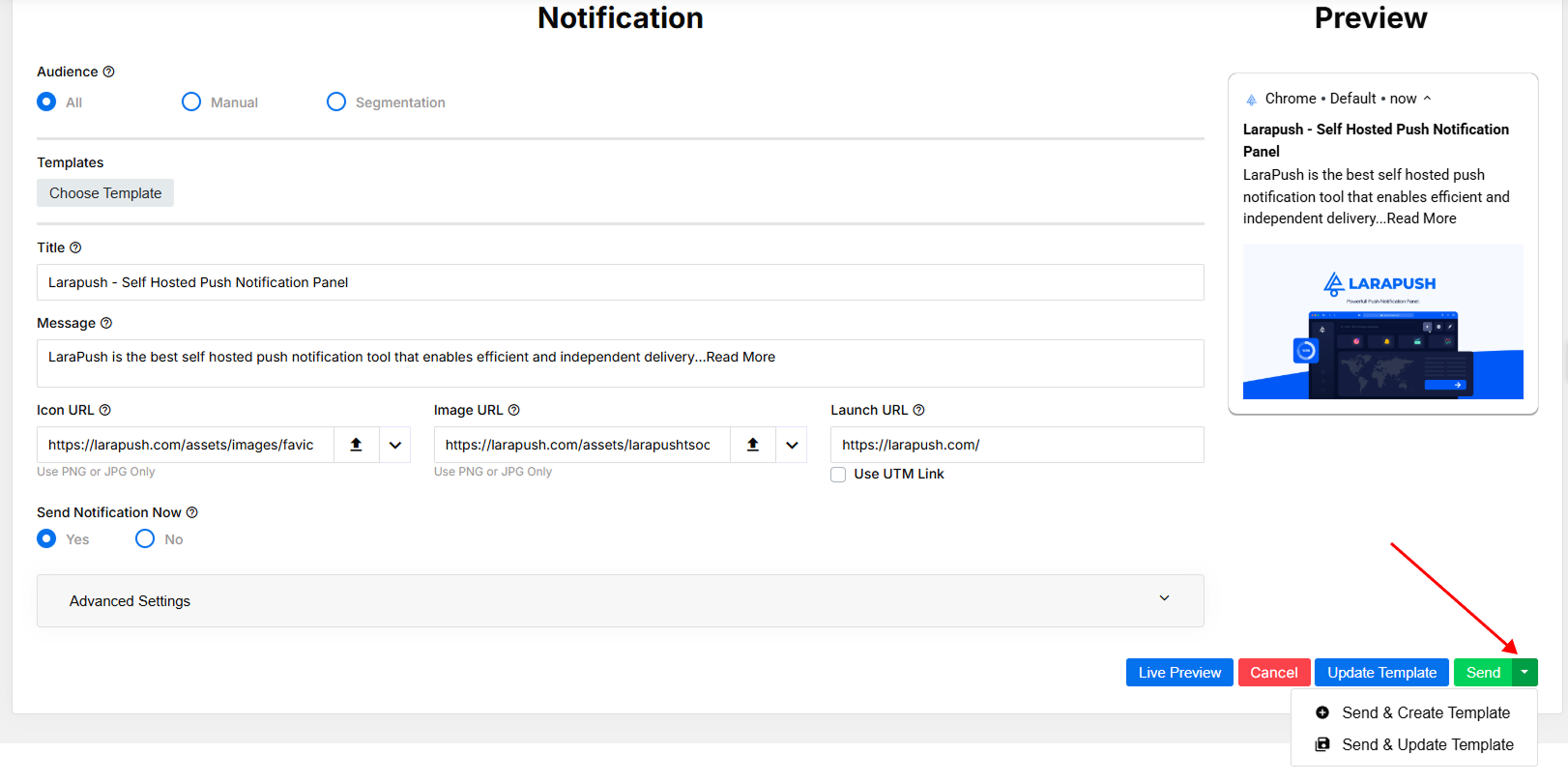Select the Manual audience option
The width and height of the screenshot is (1568, 783).
click(x=191, y=101)
